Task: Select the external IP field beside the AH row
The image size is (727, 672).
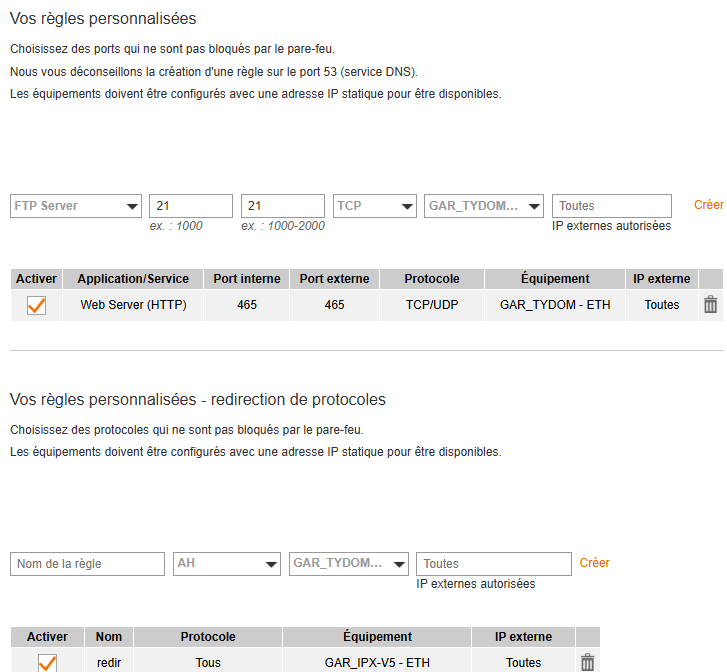Action: pos(493,564)
